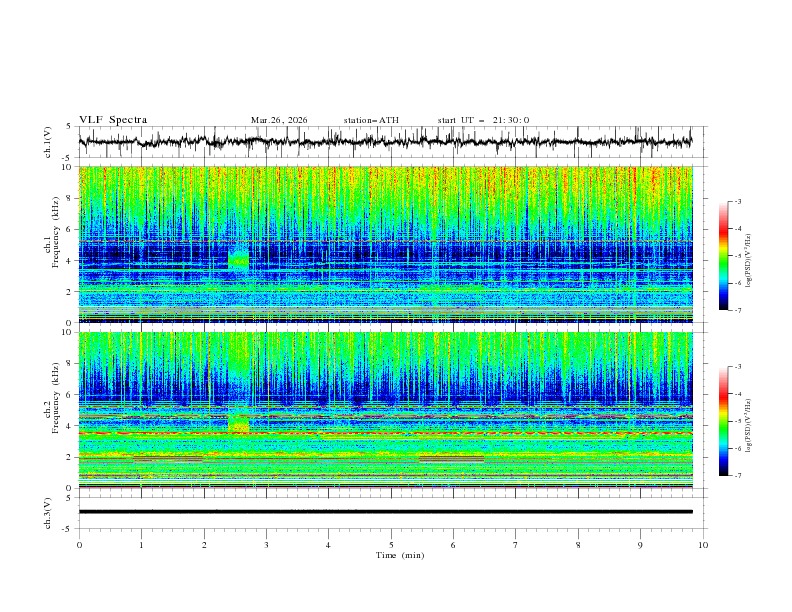Click the green burst near 4 kHz in the ch.2 spectrogram

tap(238, 423)
